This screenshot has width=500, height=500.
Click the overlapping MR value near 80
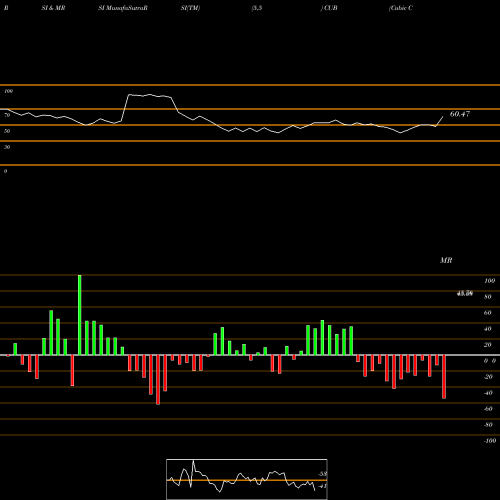click(465, 294)
